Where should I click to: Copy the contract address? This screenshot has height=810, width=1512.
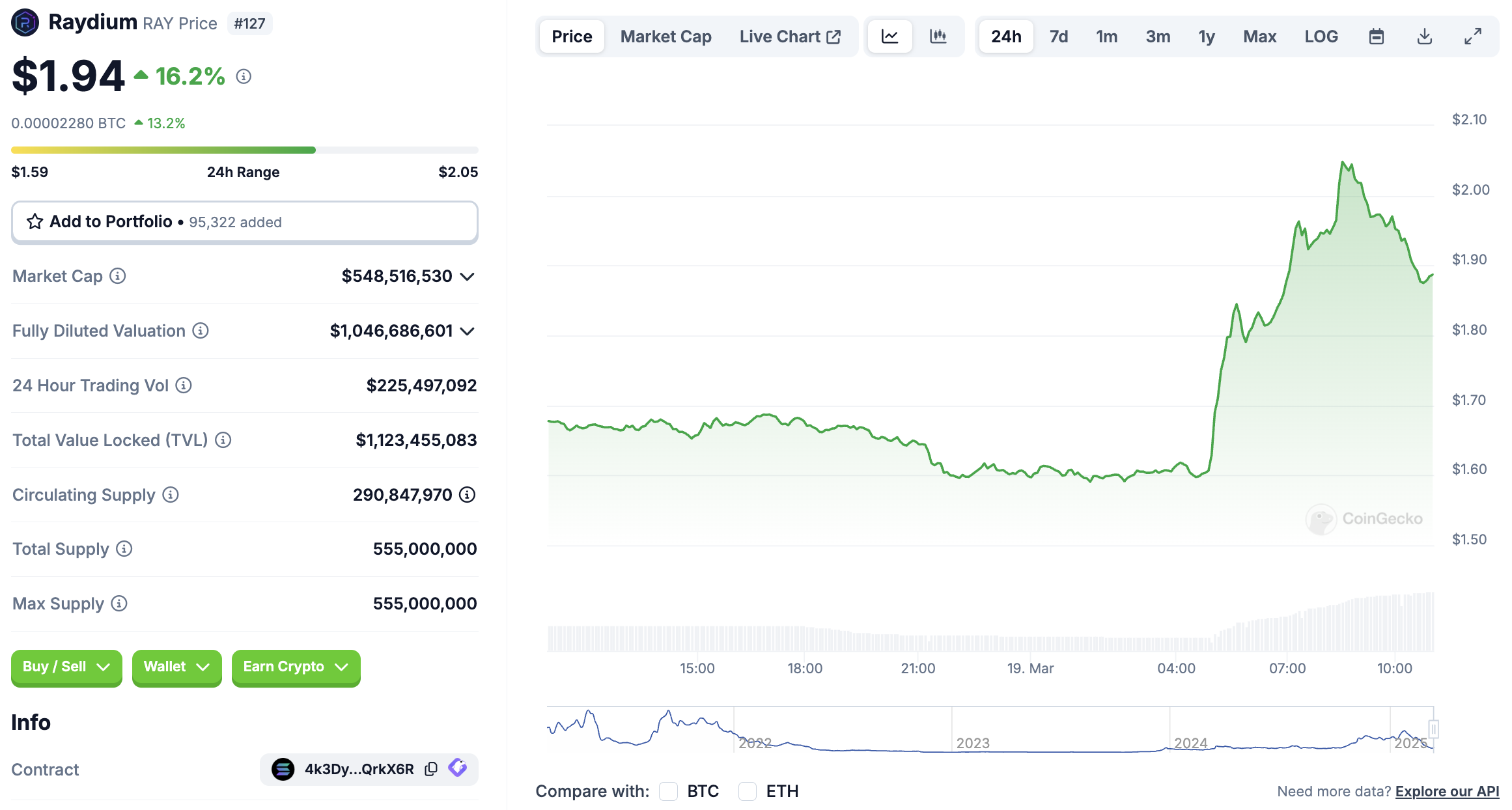[431, 769]
